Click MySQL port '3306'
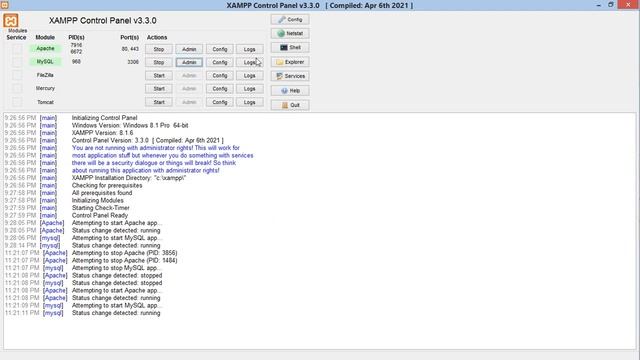640x360 pixels. pos(133,62)
